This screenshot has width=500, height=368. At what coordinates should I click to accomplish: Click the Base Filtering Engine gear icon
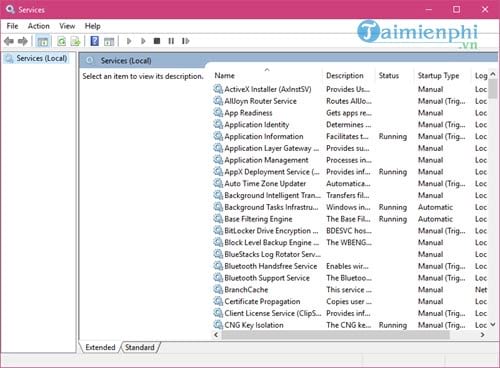coord(218,219)
